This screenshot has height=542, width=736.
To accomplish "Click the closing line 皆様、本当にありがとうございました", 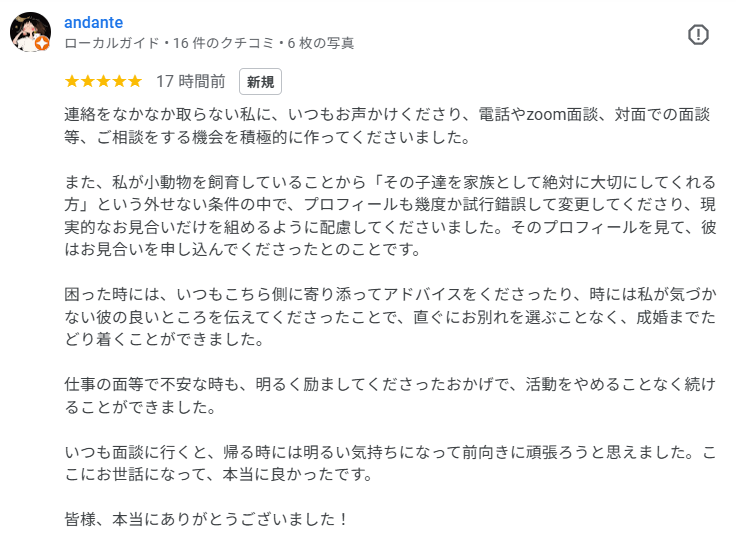I will click(x=206, y=519).
